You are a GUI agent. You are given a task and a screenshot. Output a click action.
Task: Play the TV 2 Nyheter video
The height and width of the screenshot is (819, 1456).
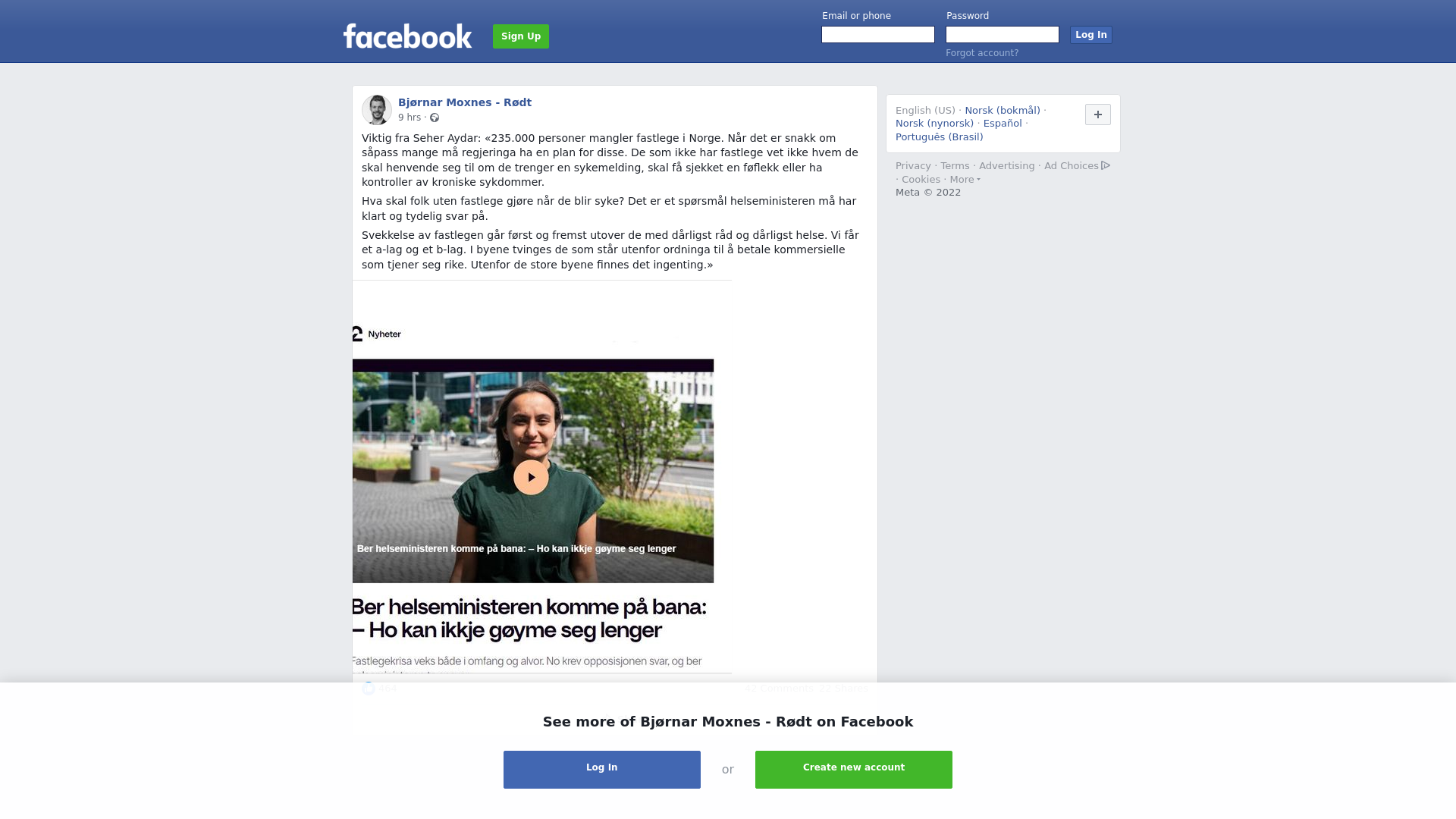point(531,478)
